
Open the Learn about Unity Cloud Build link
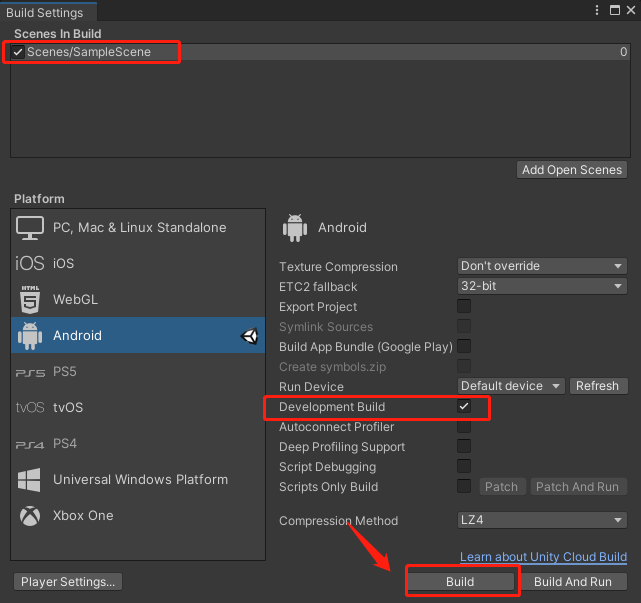pyautogui.click(x=543, y=557)
